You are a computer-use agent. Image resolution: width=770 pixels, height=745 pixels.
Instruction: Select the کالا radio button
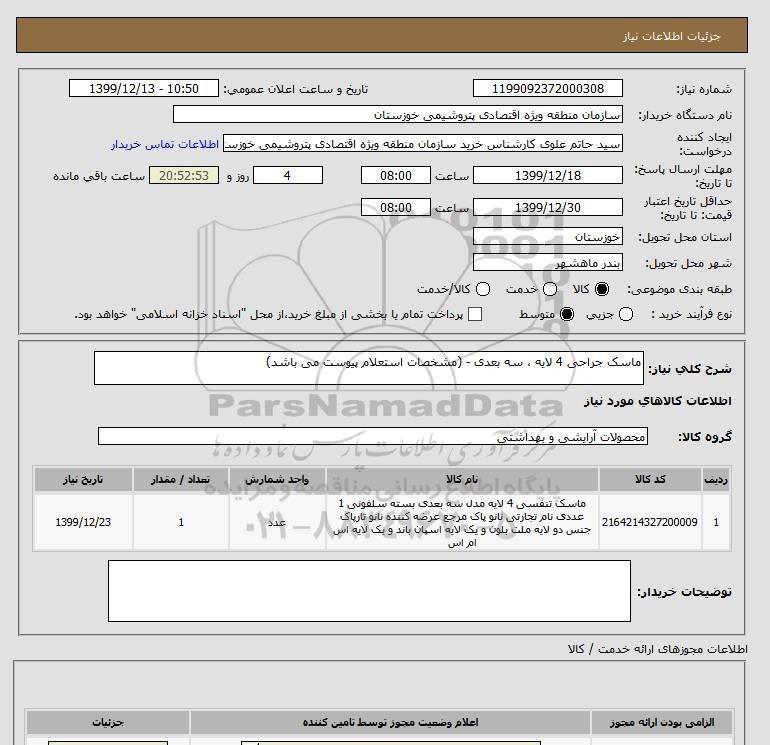coord(602,289)
